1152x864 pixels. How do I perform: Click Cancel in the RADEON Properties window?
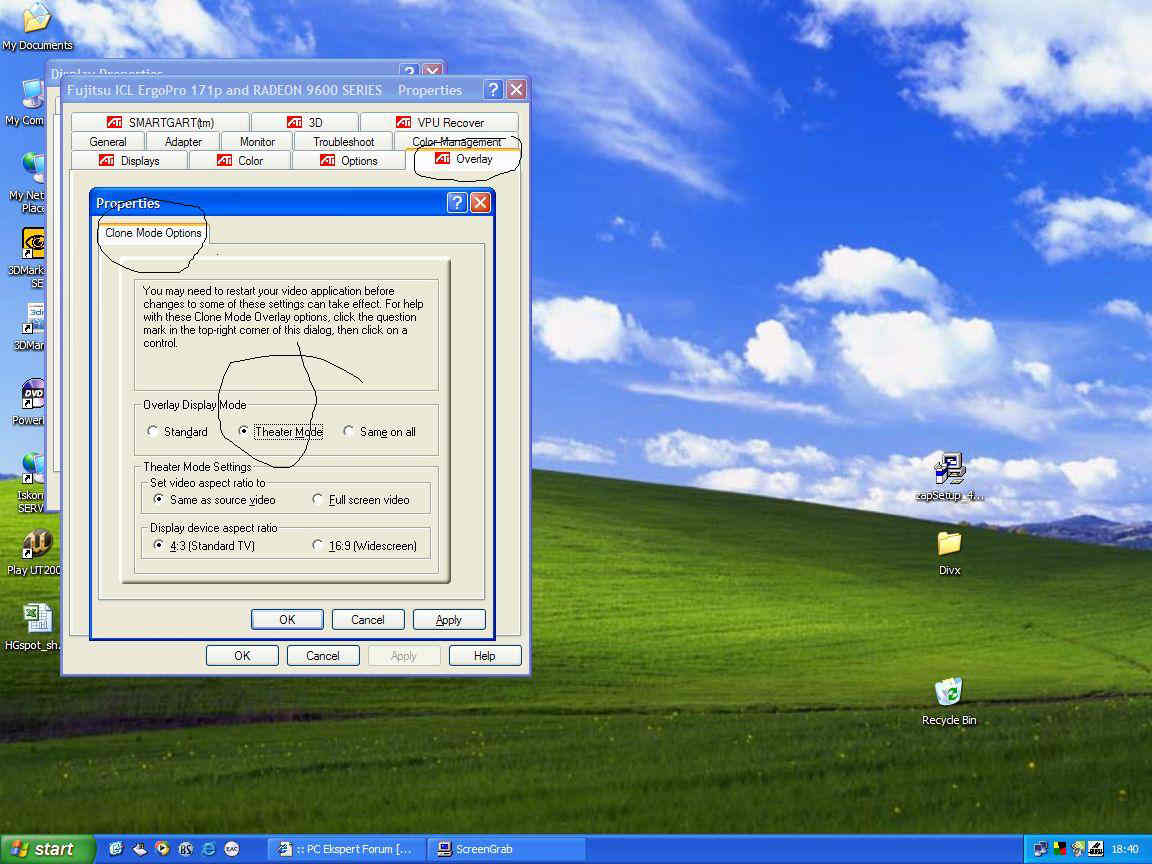click(x=323, y=655)
